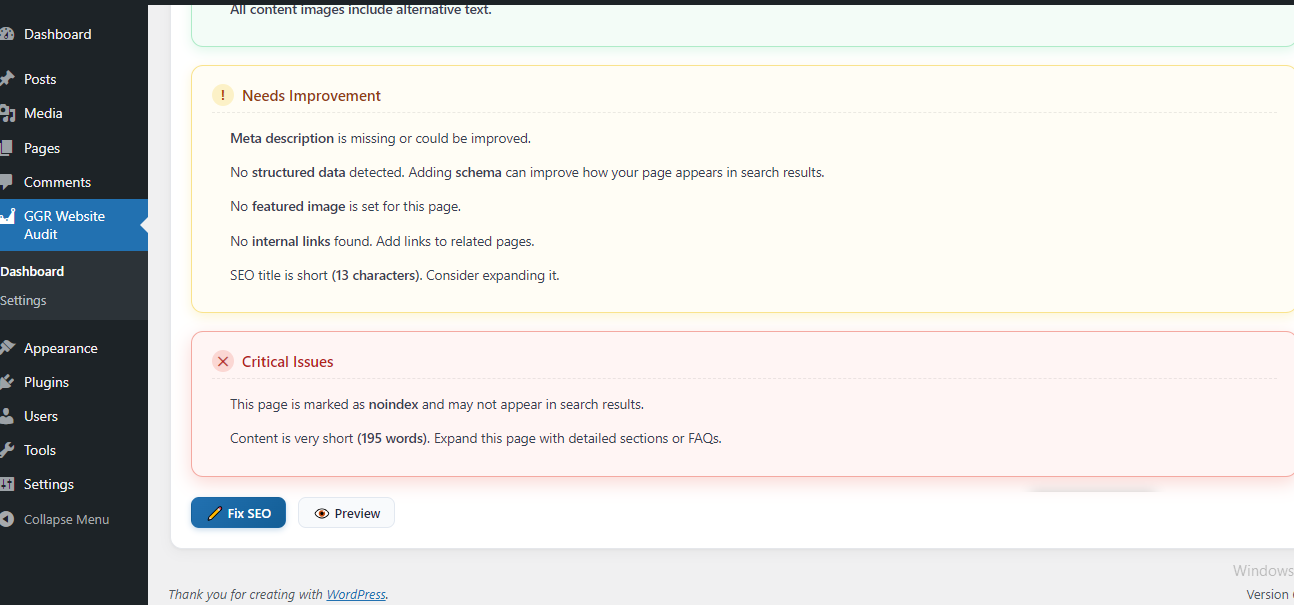Open Settings under GGR Website Audit
Image resolution: width=1294 pixels, height=605 pixels.
(x=22, y=300)
